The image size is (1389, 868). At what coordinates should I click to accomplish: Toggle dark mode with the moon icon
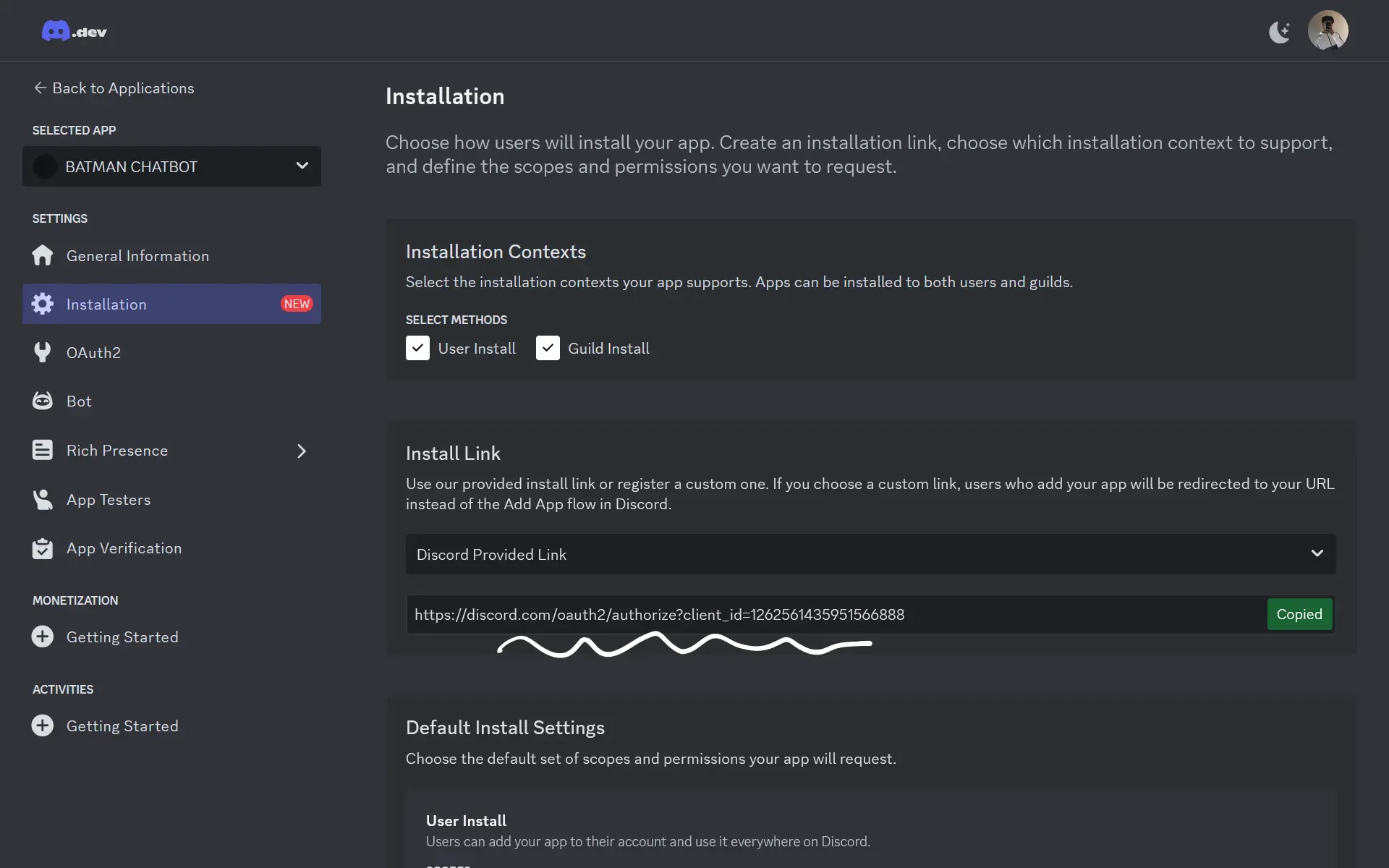1279,30
